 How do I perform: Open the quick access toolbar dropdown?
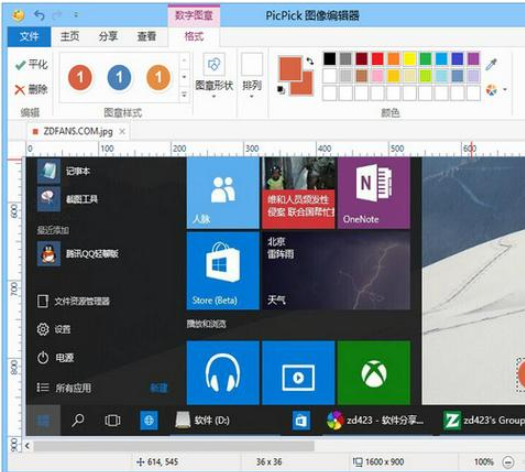pyautogui.click(x=76, y=15)
